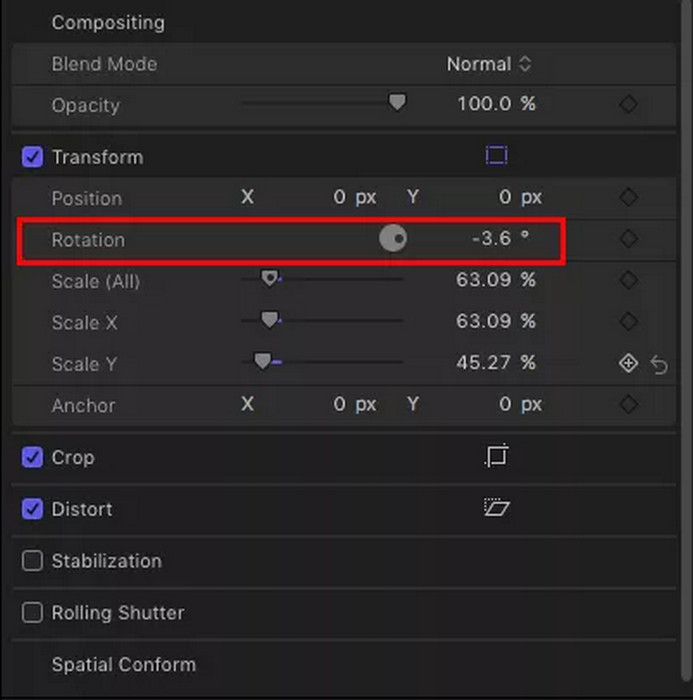693x700 pixels.
Task: Add keyframe diamond for Rotation
Action: click(628, 239)
